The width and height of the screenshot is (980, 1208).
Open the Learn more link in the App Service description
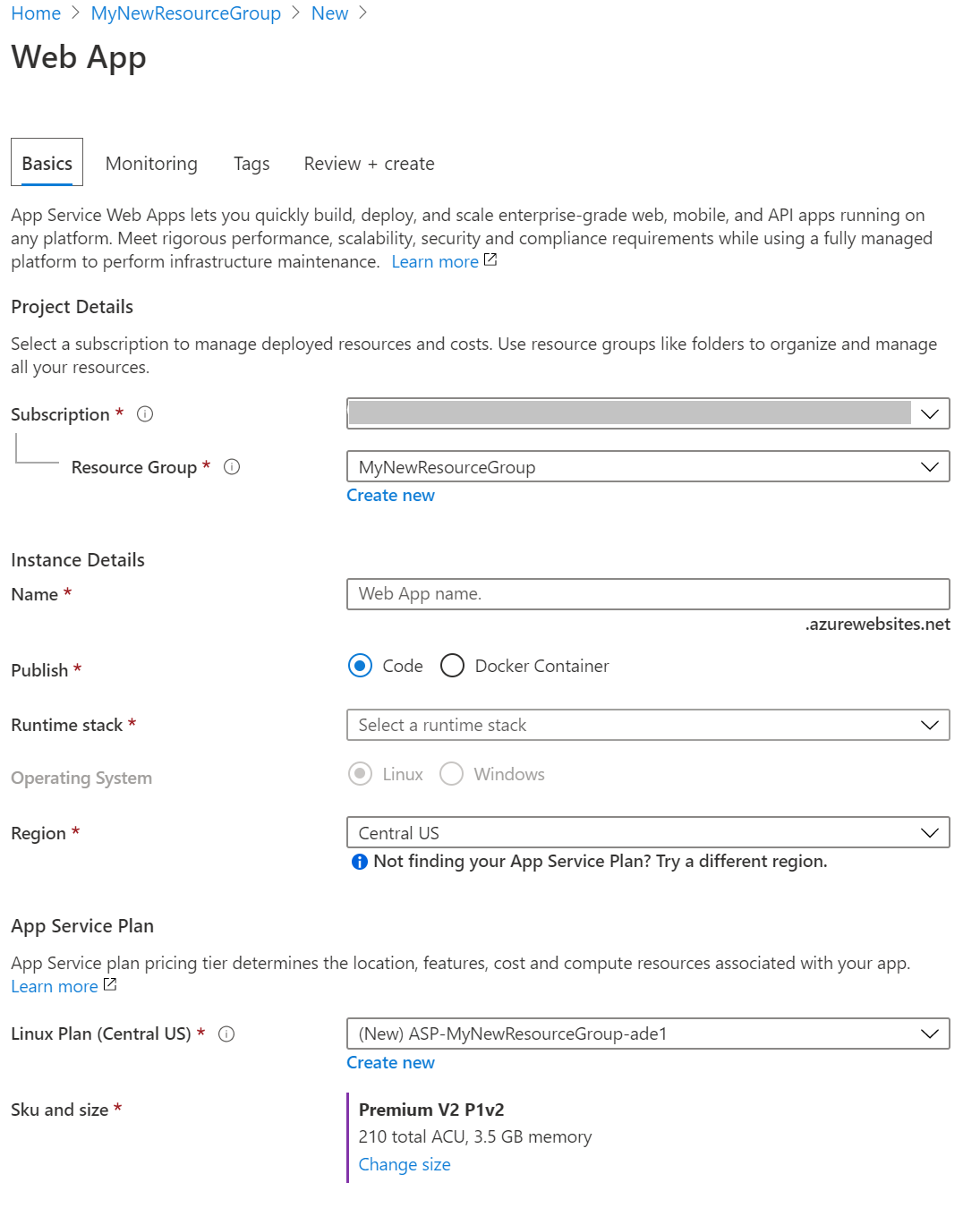click(435, 260)
